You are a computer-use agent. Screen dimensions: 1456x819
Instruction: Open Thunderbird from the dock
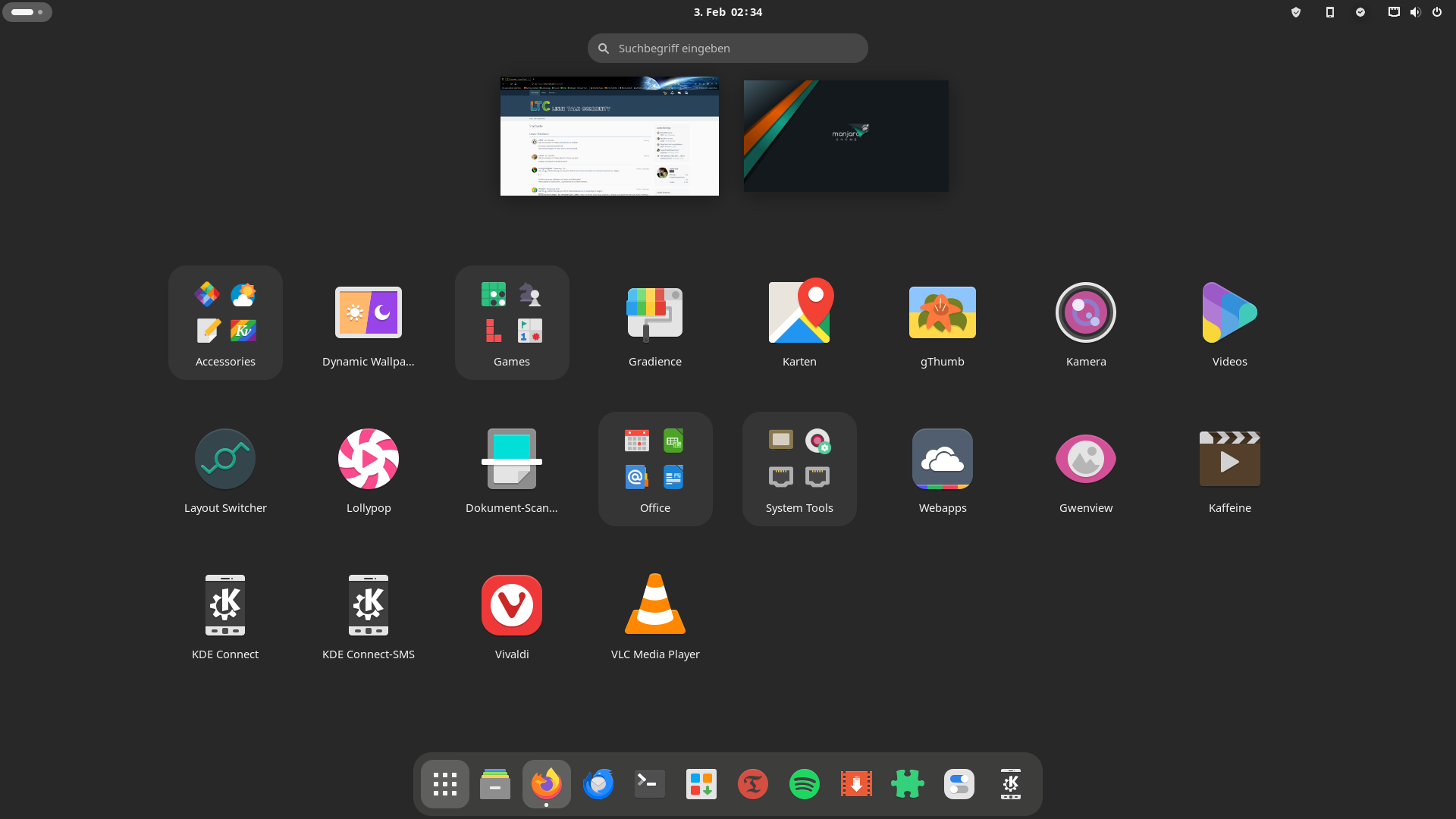[598, 784]
